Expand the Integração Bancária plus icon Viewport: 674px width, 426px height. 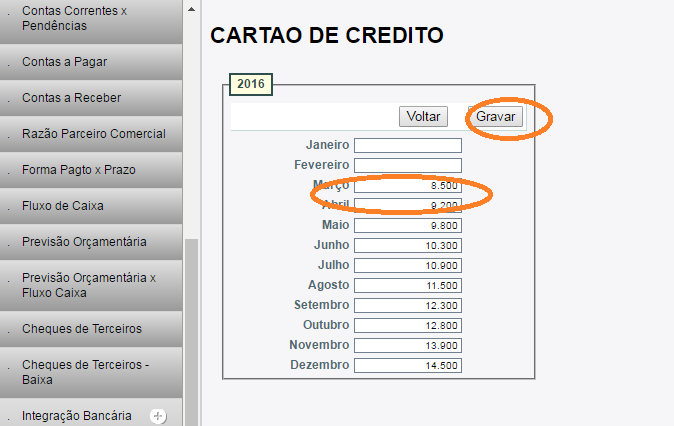tap(157, 415)
